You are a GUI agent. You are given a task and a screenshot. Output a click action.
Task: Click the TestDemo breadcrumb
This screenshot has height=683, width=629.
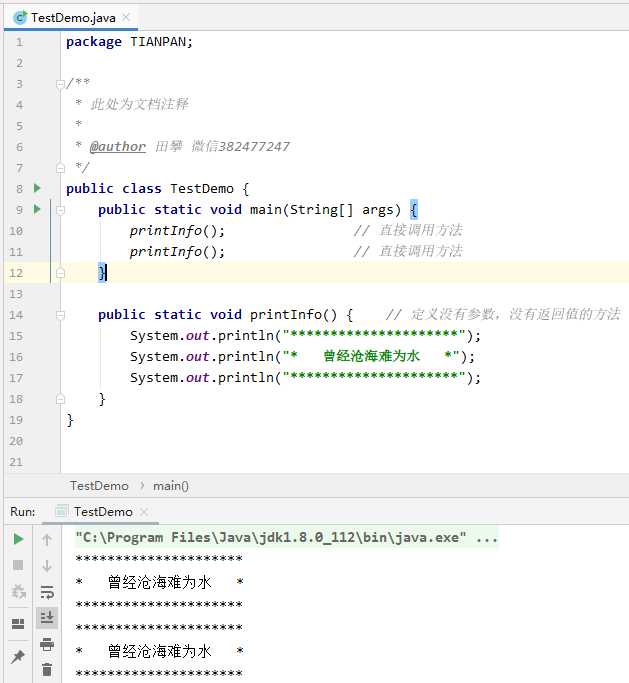[x=99, y=486]
